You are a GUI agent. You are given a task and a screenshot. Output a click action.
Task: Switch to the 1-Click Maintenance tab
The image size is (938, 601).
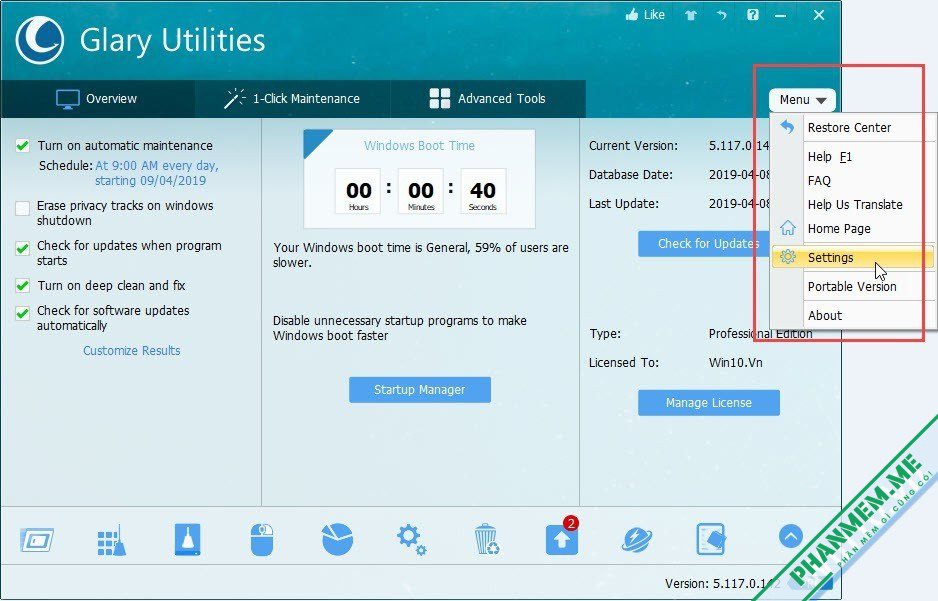click(x=293, y=99)
